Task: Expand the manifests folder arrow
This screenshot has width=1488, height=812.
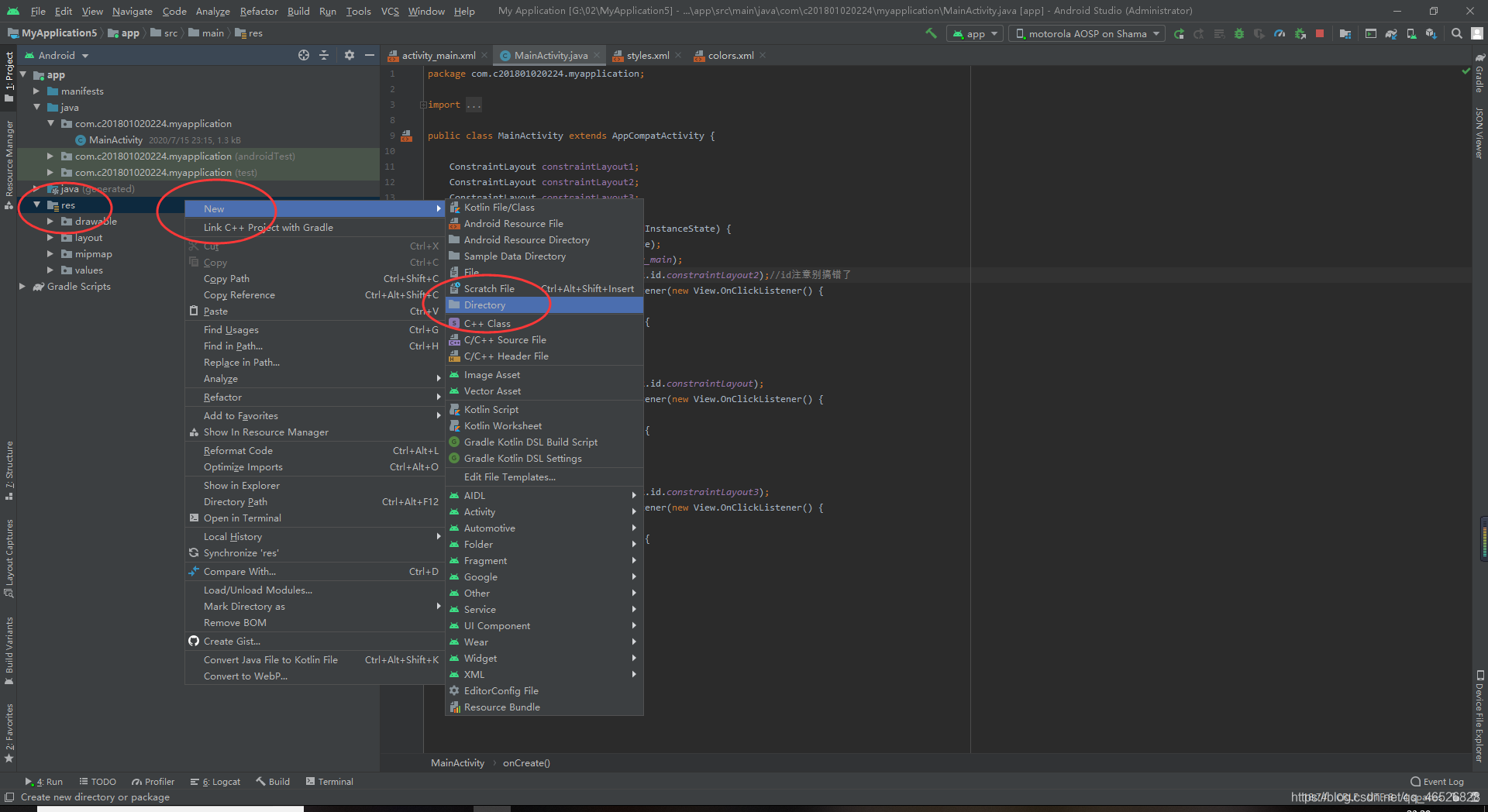Action: [x=36, y=91]
